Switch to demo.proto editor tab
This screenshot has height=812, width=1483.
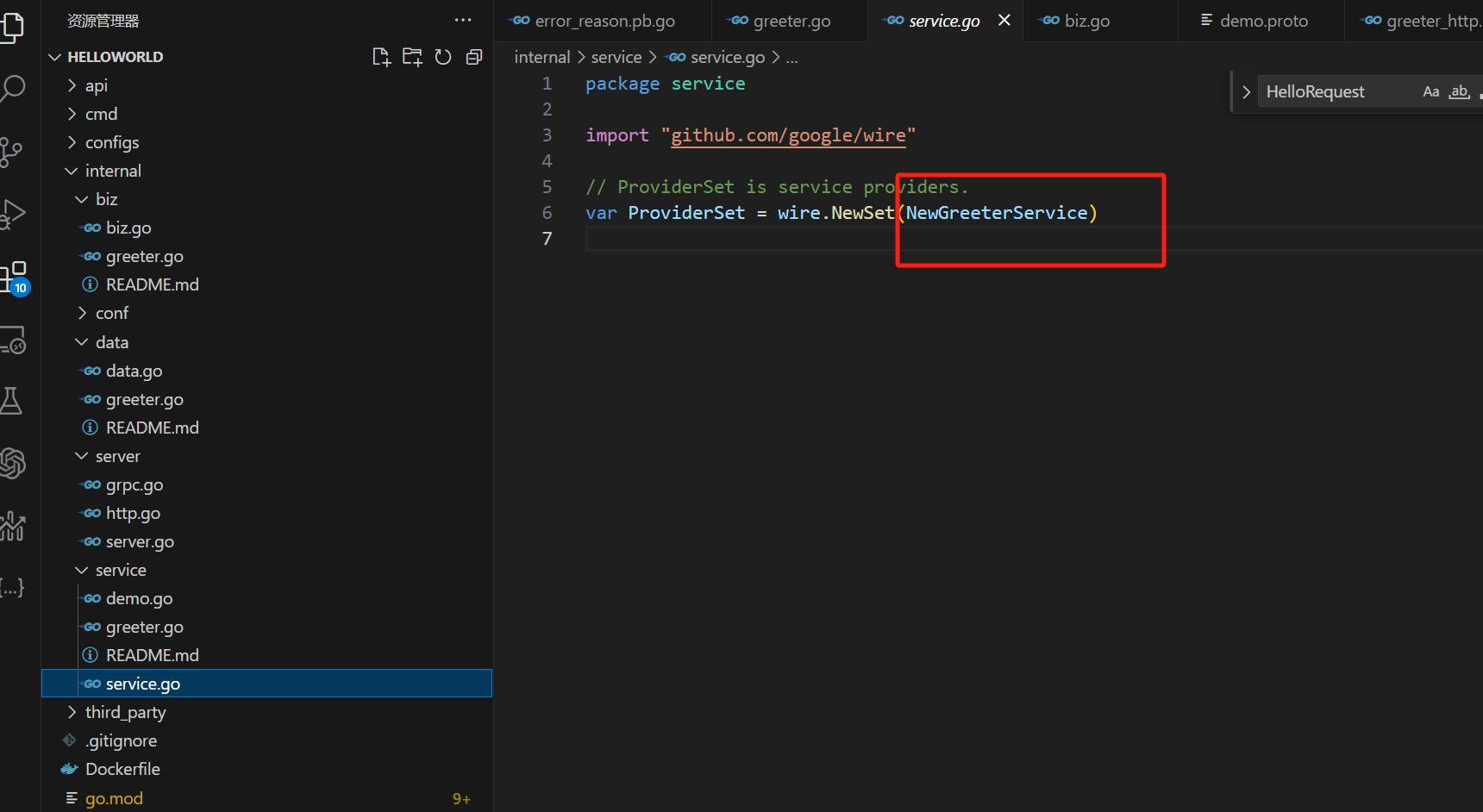[1263, 21]
